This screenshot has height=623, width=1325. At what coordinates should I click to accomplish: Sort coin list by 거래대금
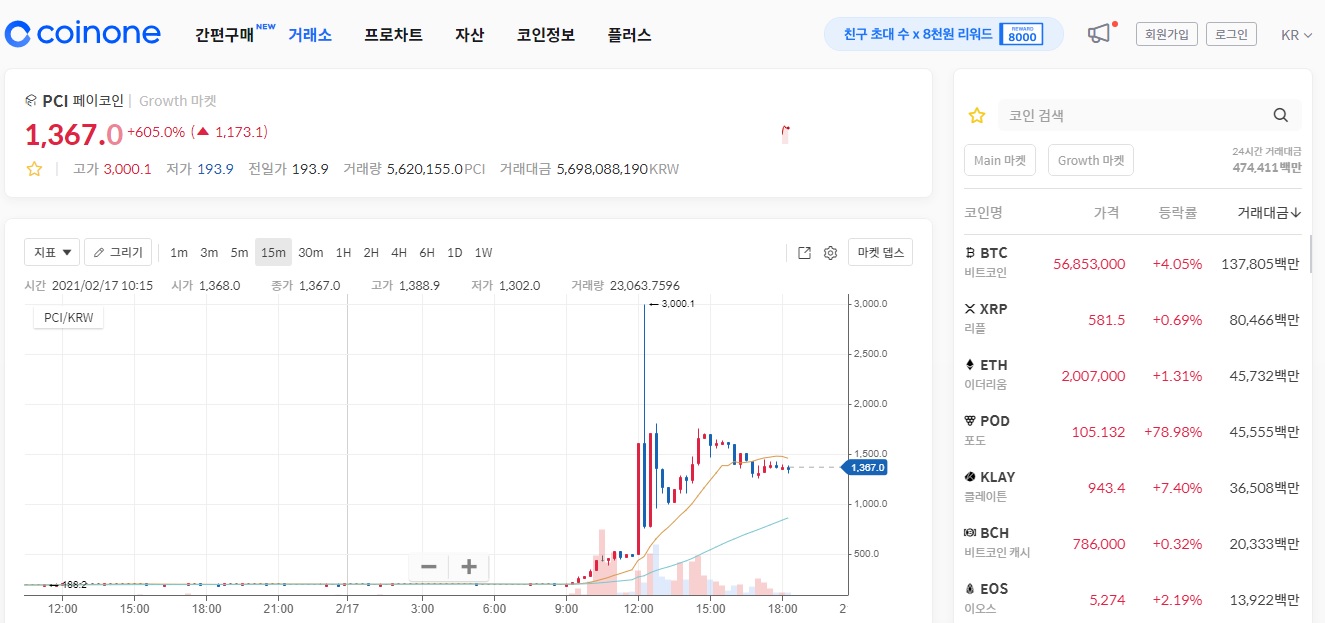point(1269,212)
